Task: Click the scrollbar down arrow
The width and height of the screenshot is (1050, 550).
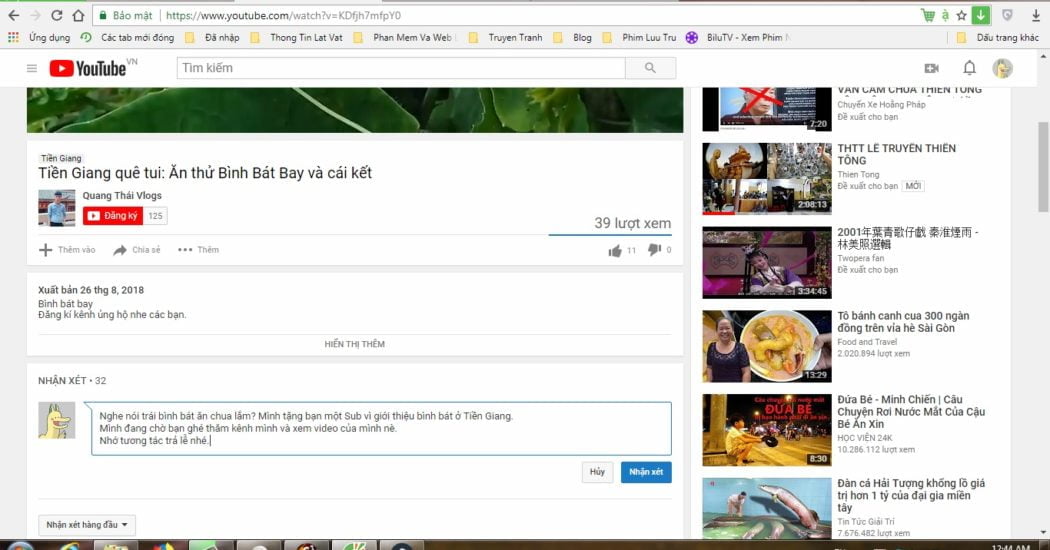Action: [x=1043, y=533]
